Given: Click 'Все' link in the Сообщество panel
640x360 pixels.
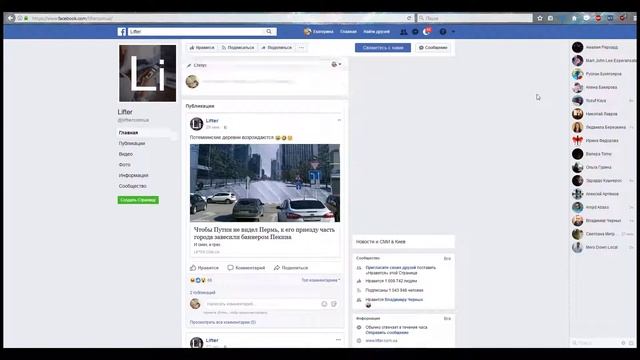Looking at the screenshot, I should pyautogui.click(x=447, y=258).
